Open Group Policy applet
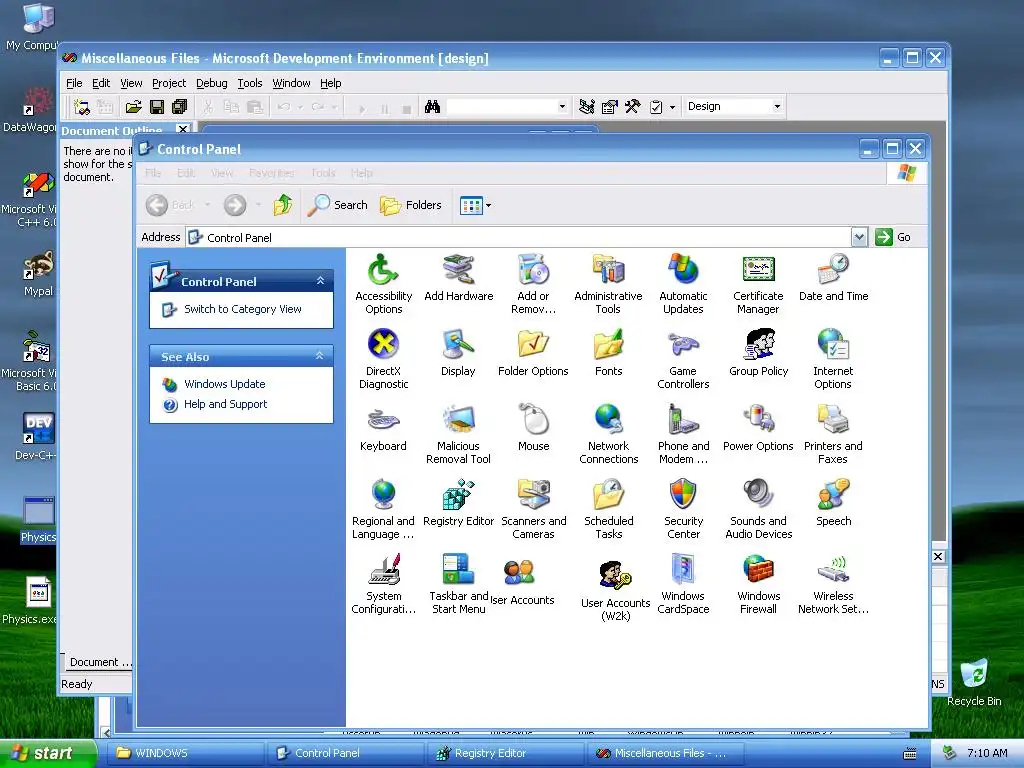1024x768 pixels. (x=758, y=354)
